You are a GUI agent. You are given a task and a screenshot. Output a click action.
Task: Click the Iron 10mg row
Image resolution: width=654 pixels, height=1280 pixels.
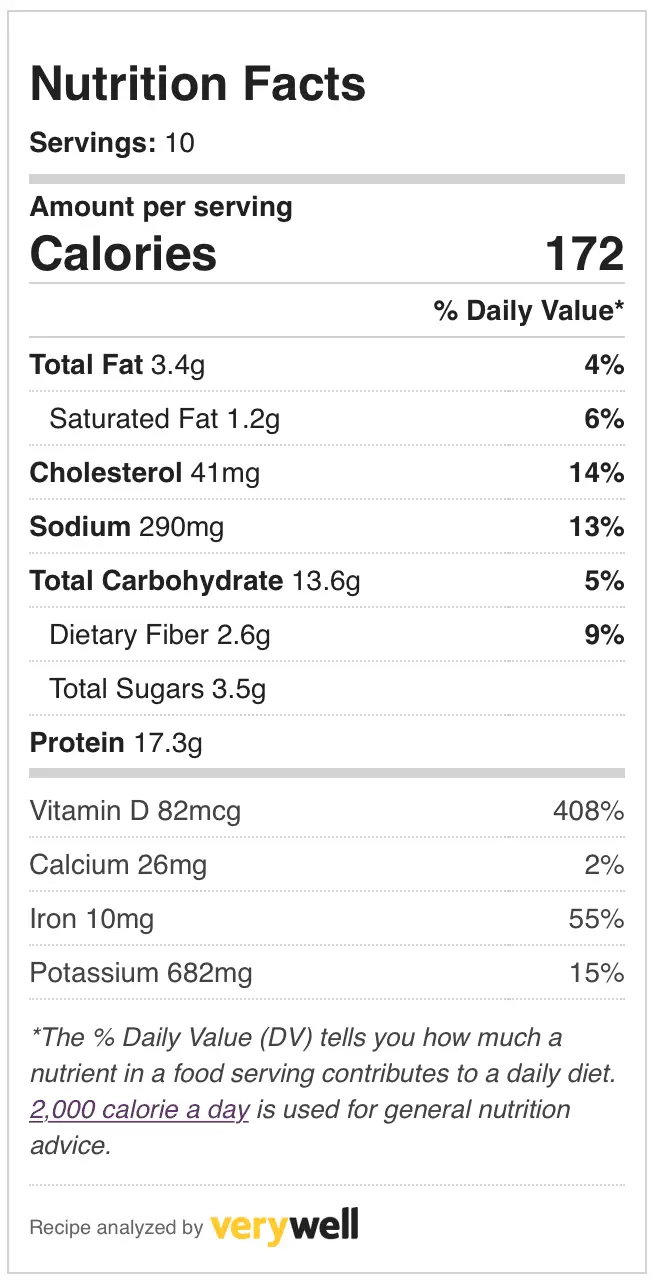(327, 919)
